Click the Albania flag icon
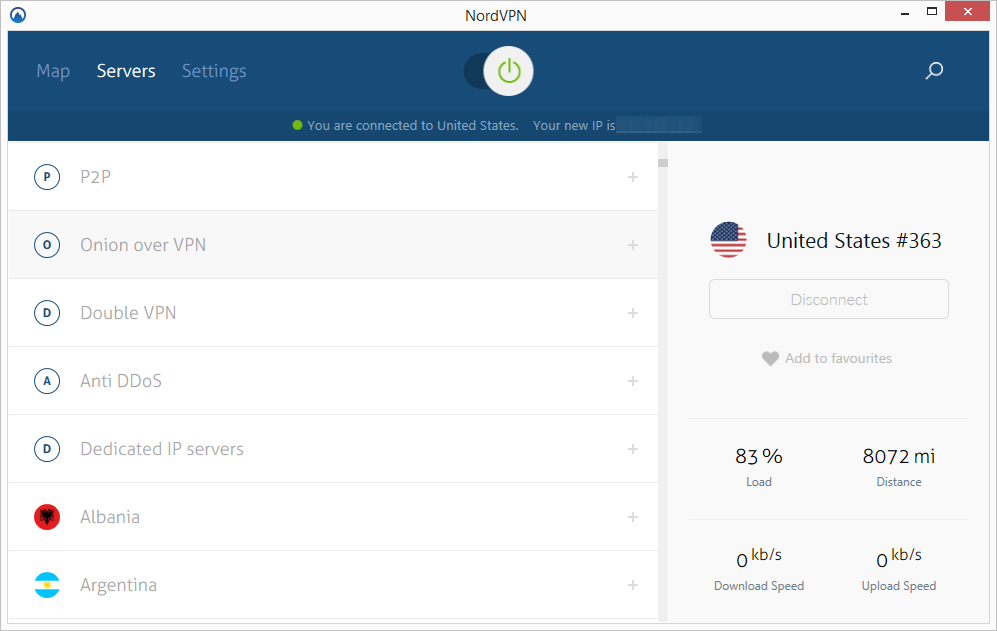This screenshot has width=997, height=631. pos(47,517)
